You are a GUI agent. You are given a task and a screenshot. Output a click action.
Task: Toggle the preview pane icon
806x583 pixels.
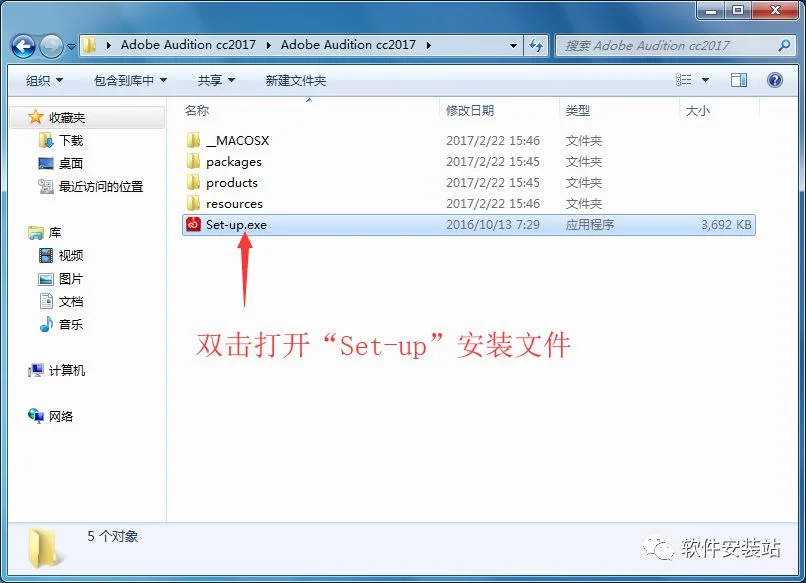coord(739,80)
